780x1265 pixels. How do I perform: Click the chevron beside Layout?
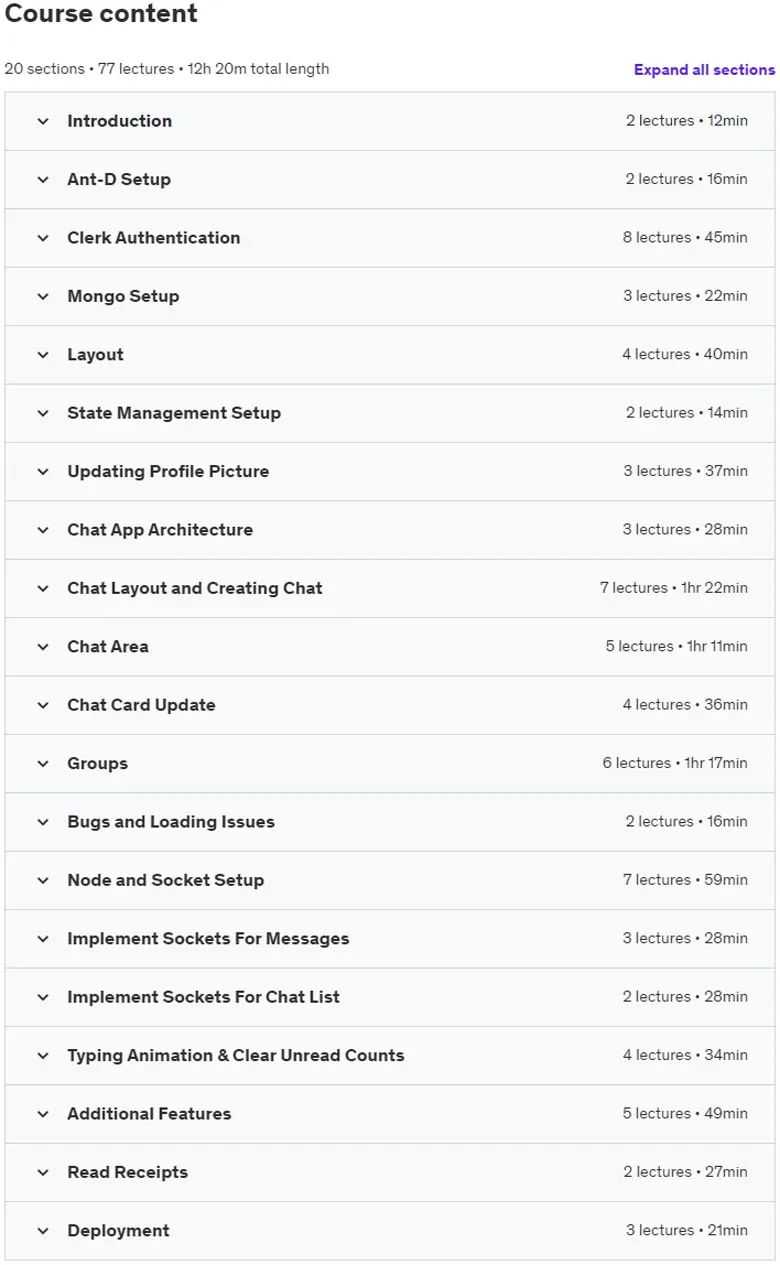pos(43,355)
